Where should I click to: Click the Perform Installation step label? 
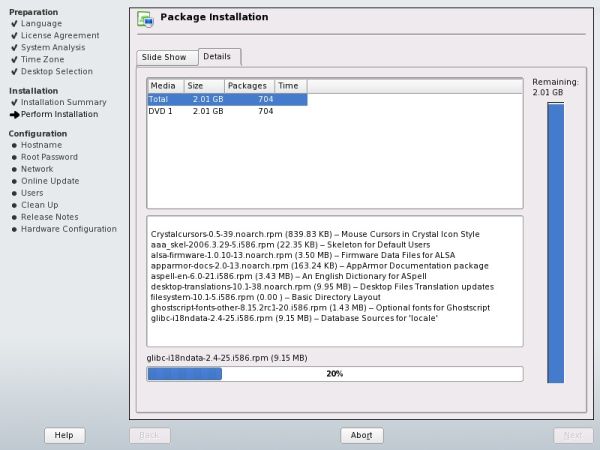[60, 114]
